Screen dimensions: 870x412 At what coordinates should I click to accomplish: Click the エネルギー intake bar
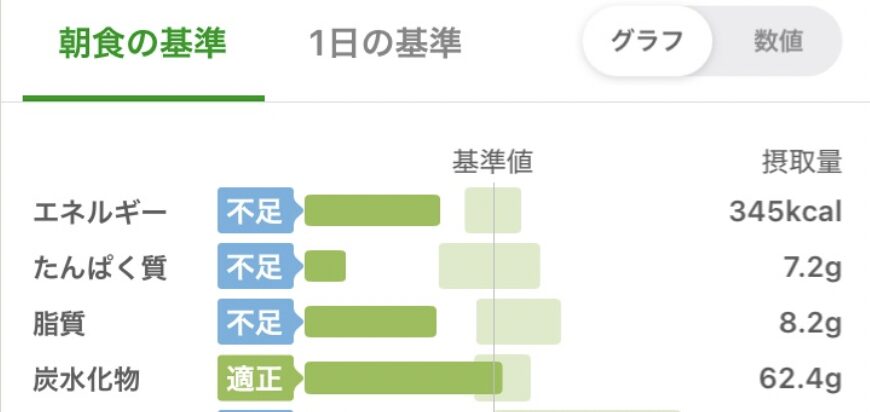click(x=372, y=211)
